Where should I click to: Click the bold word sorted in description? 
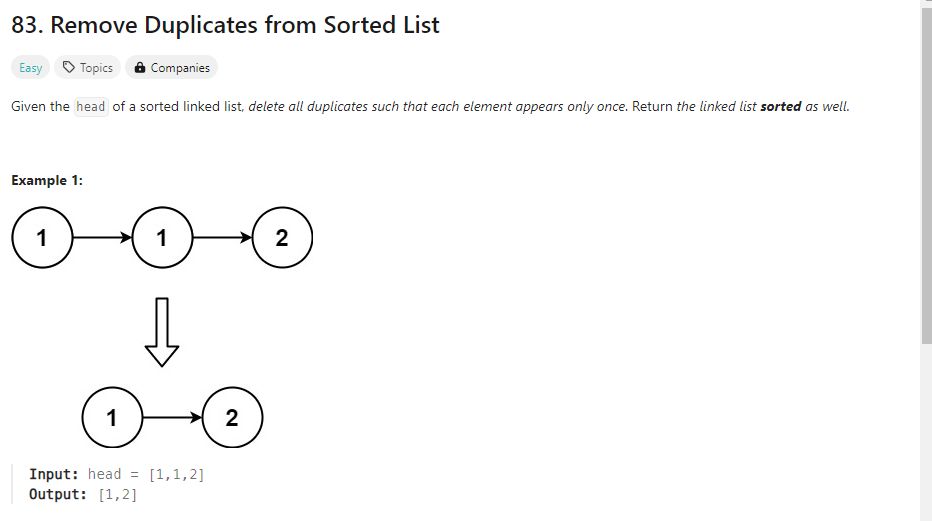click(780, 106)
